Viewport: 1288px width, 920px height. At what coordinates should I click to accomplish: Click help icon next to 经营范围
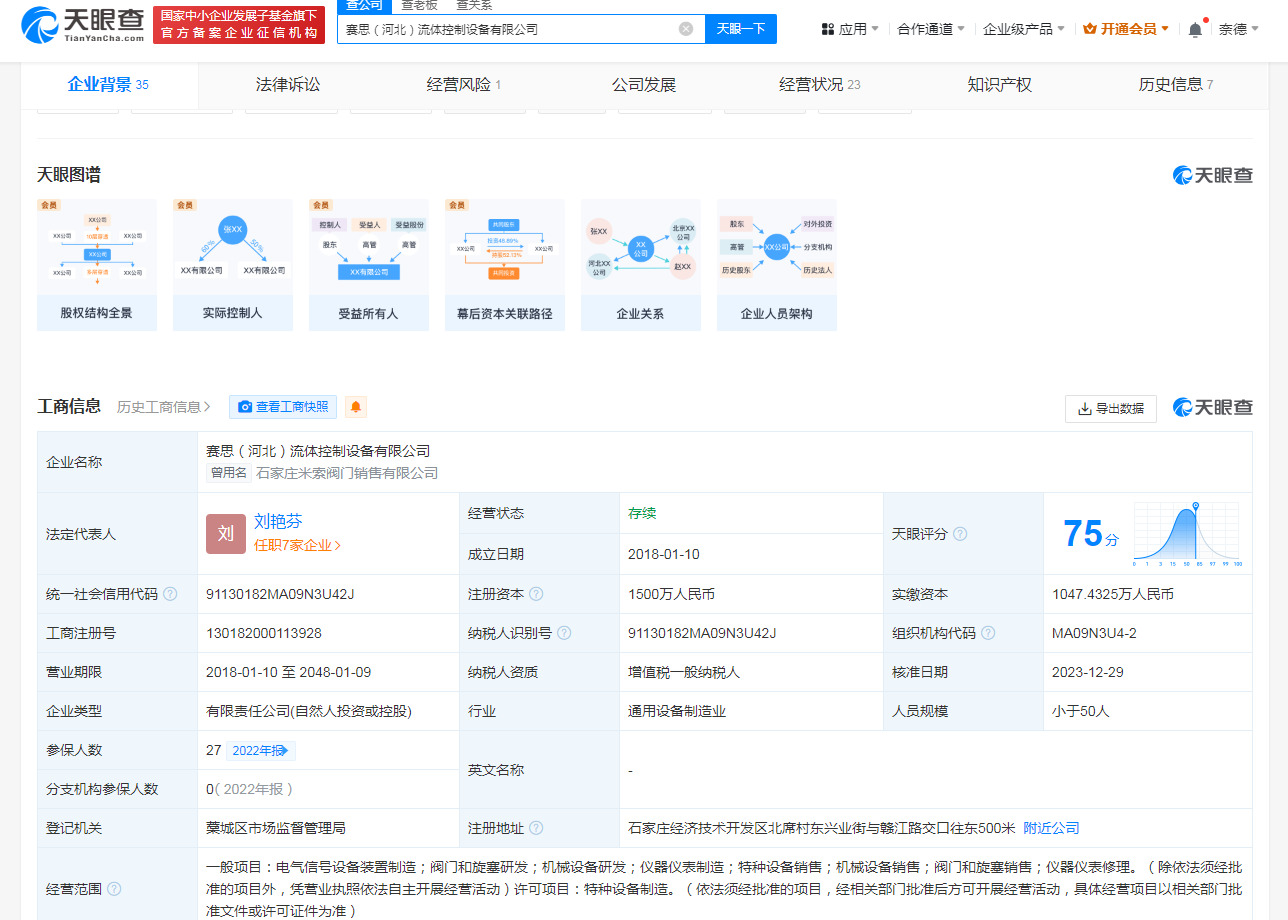pyautogui.click(x=114, y=889)
